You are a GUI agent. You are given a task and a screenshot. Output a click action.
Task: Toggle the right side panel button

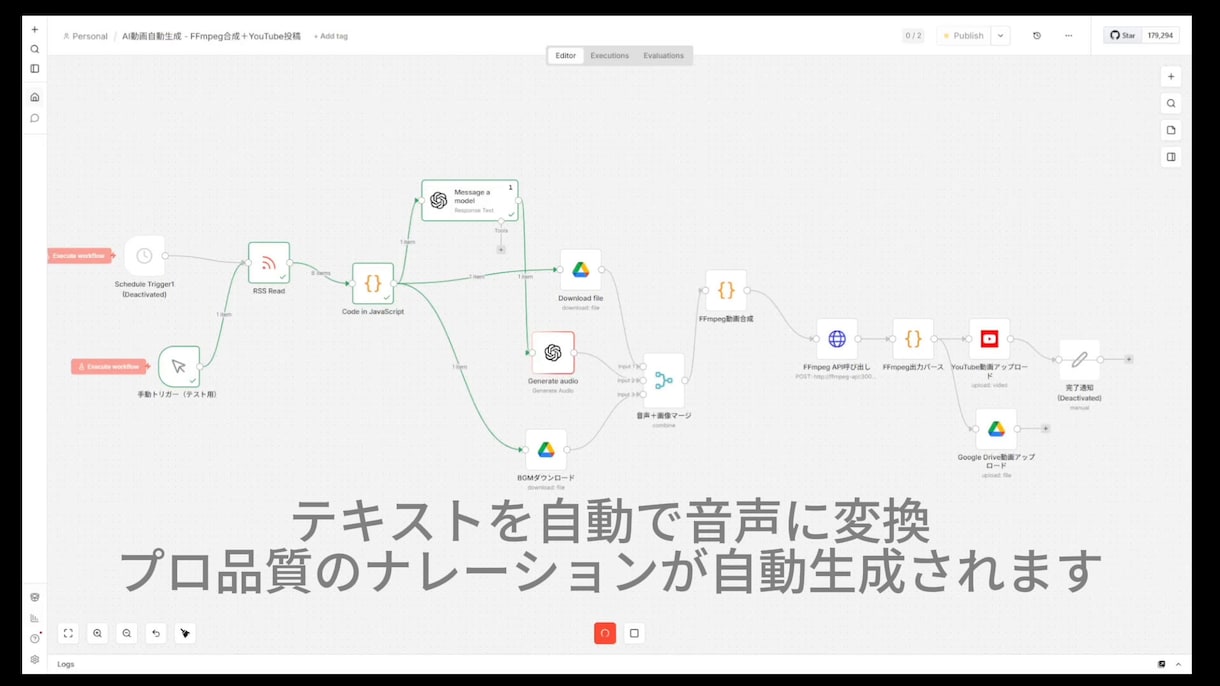(1171, 157)
